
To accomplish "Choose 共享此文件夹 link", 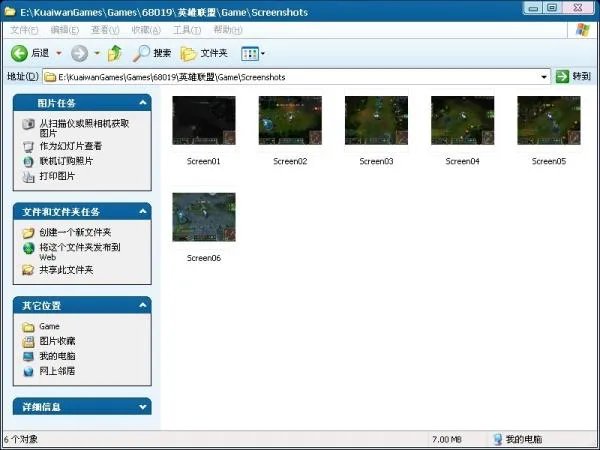I will point(66,270).
